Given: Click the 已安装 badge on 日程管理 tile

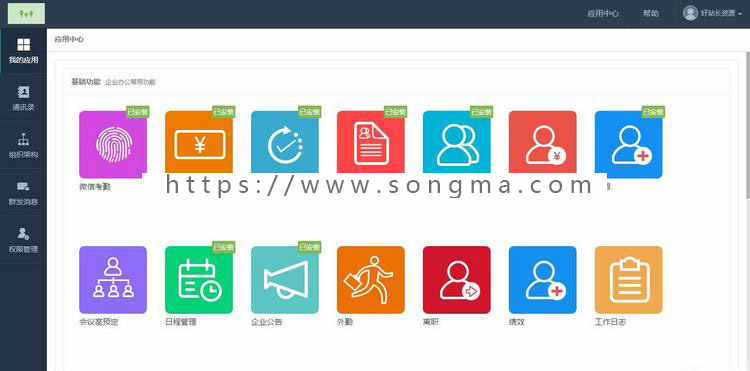Looking at the screenshot, I should [x=223, y=247].
